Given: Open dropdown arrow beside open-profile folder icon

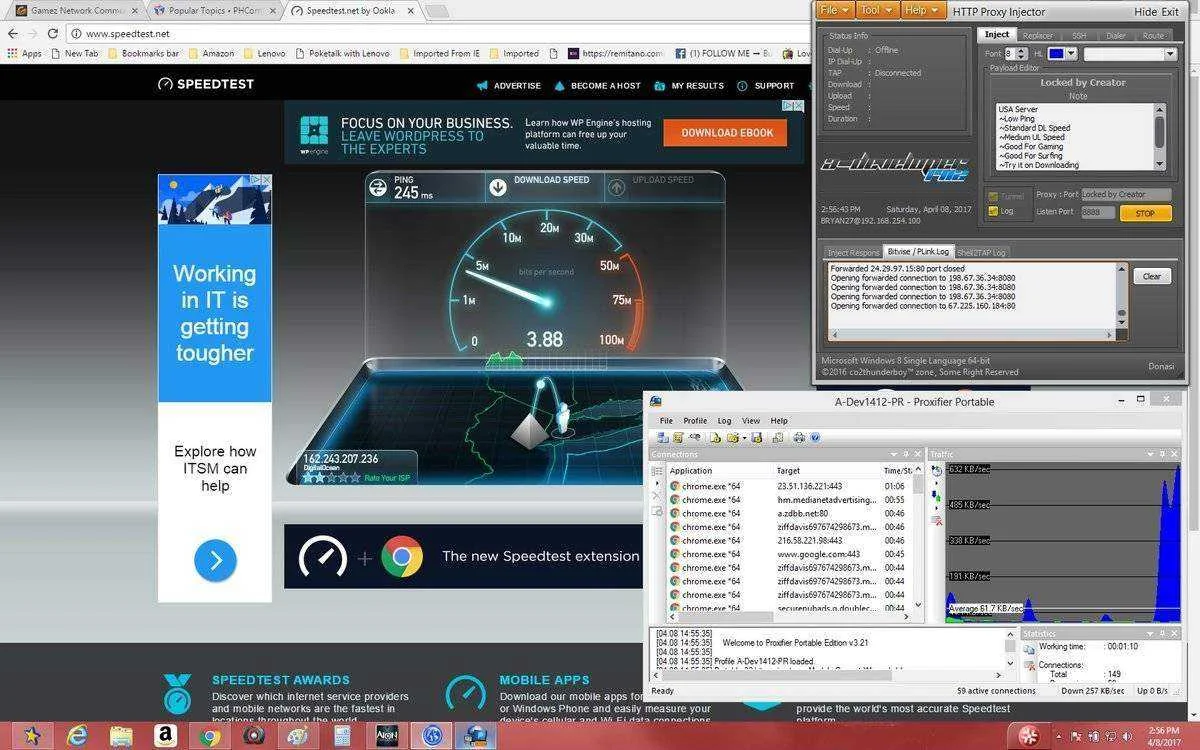Looking at the screenshot, I should (x=744, y=437).
